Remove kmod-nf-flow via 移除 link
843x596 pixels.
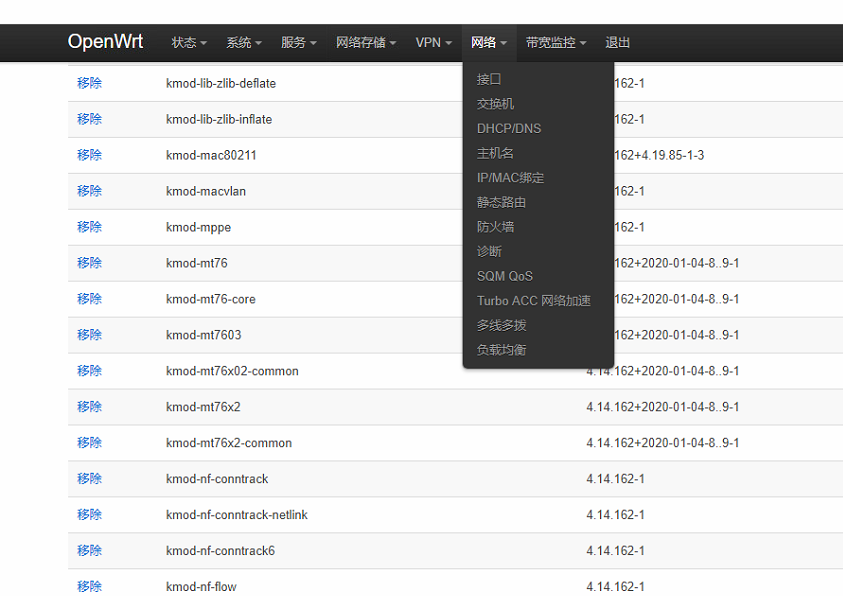[x=89, y=586]
